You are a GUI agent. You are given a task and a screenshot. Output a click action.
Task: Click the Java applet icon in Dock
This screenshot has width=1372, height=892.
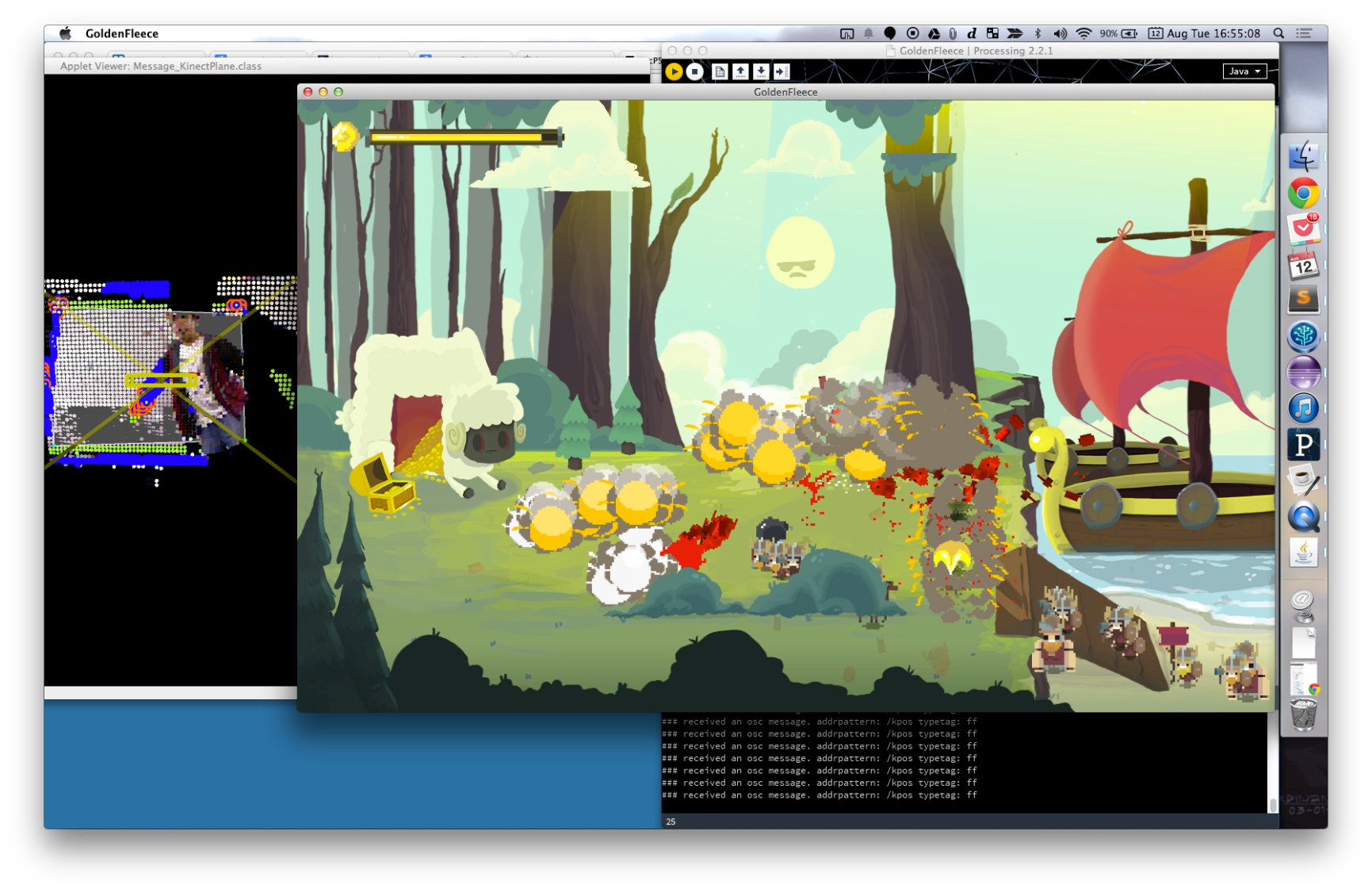(x=1303, y=553)
